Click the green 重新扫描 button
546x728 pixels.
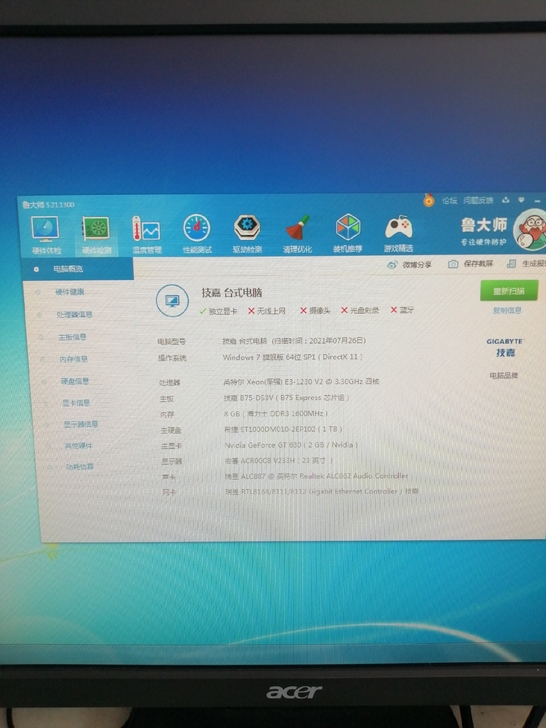tap(509, 291)
